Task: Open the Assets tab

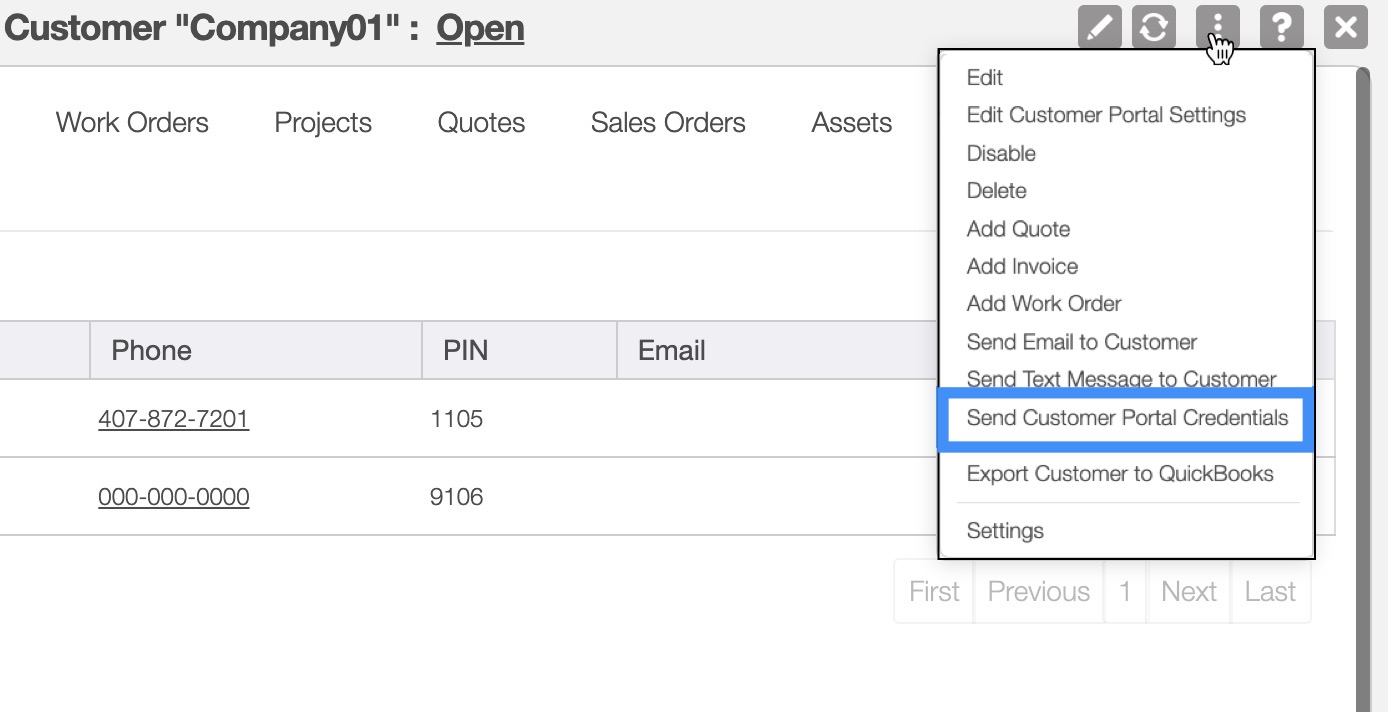Action: click(x=851, y=123)
